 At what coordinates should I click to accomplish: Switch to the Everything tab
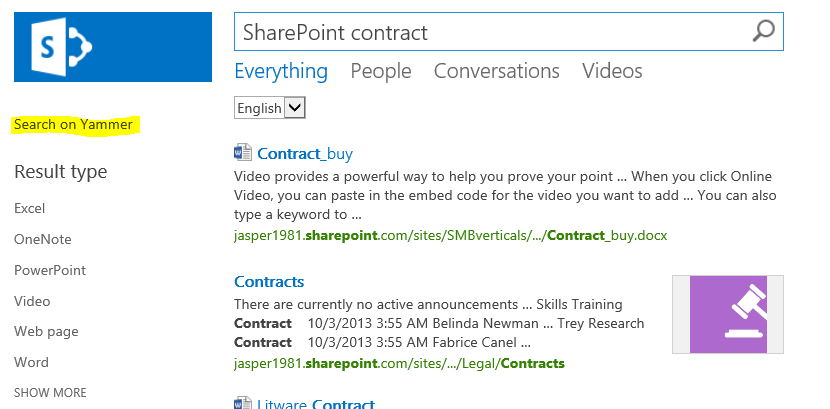click(x=281, y=71)
